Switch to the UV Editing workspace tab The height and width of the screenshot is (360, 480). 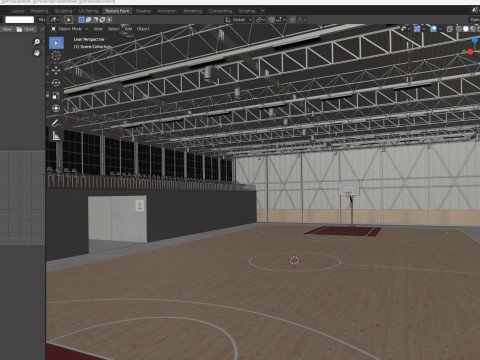[x=88, y=11]
